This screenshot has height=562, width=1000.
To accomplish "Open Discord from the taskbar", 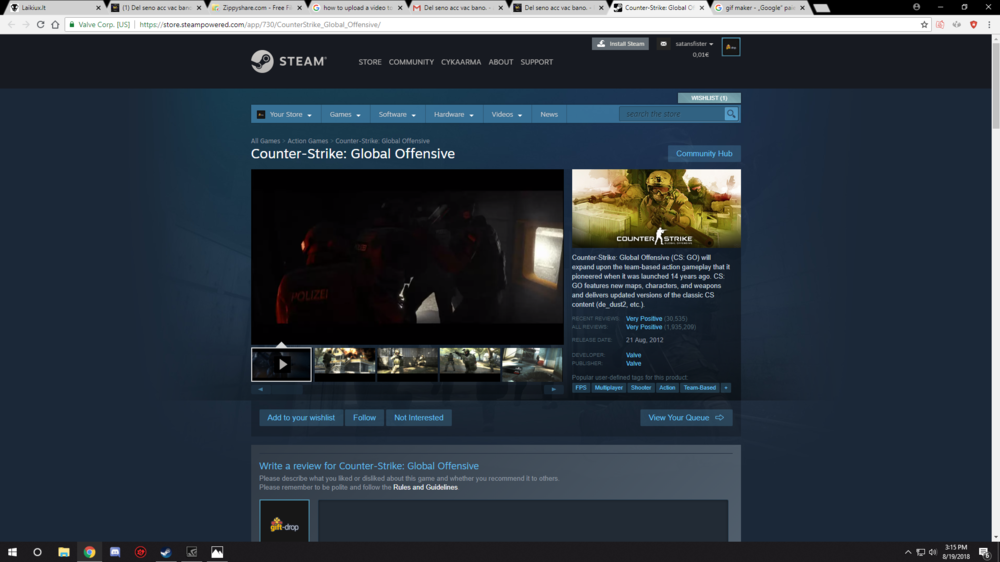I will coord(115,552).
